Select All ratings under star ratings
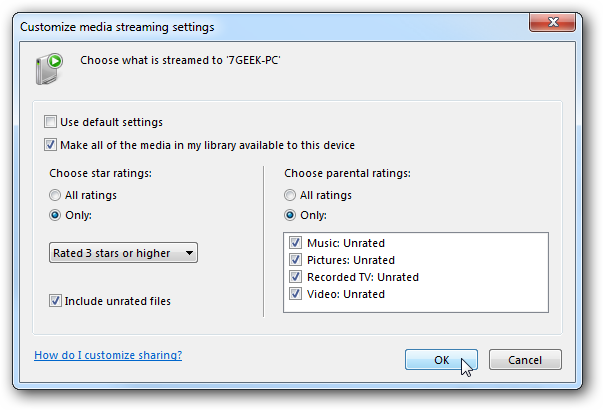Screen dimensions: 603x410 [x=55, y=195]
